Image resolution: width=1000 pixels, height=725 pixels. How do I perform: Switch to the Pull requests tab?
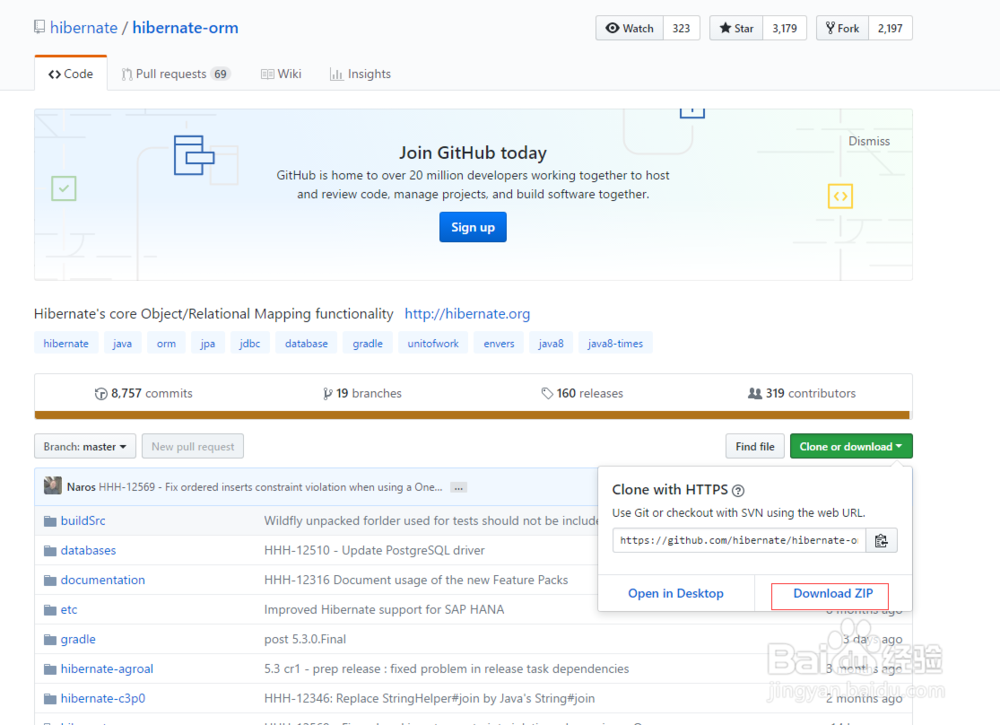click(176, 74)
